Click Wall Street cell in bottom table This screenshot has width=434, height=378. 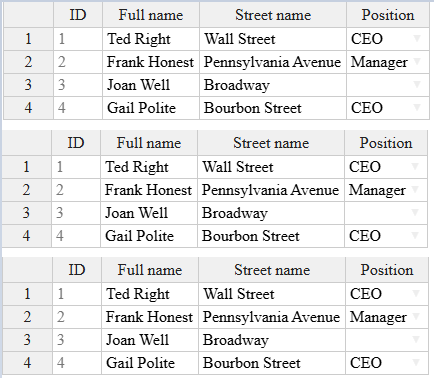click(x=272, y=294)
